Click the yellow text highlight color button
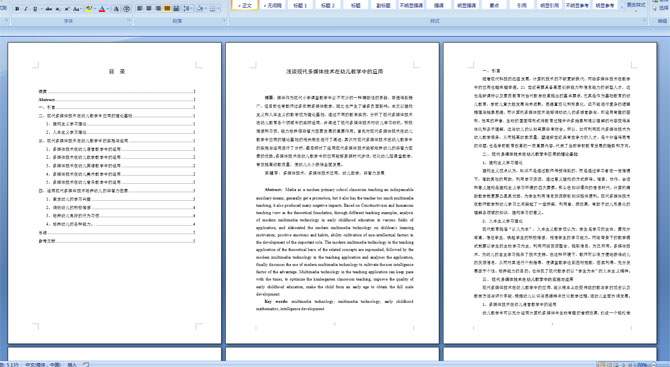This screenshot has height=367, width=670. pyautogui.click(x=89, y=9)
